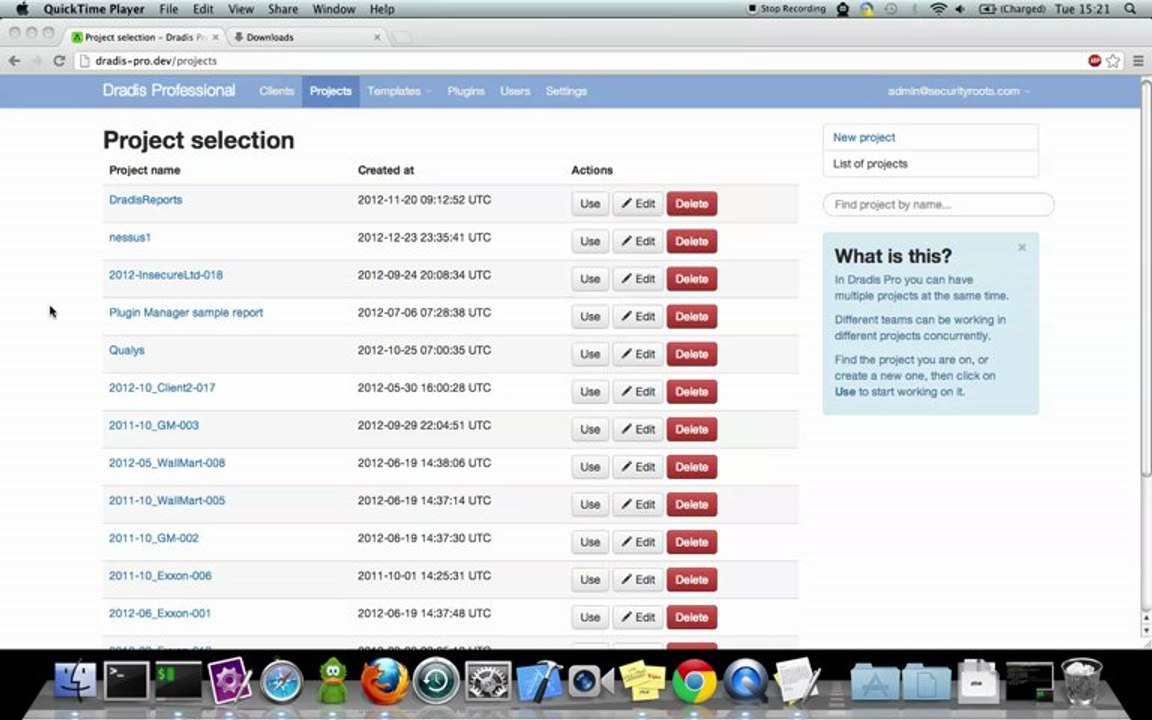Expand admin@securityroots.com user menu
Screen dimensions: 1152x720
click(x=959, y=91)
